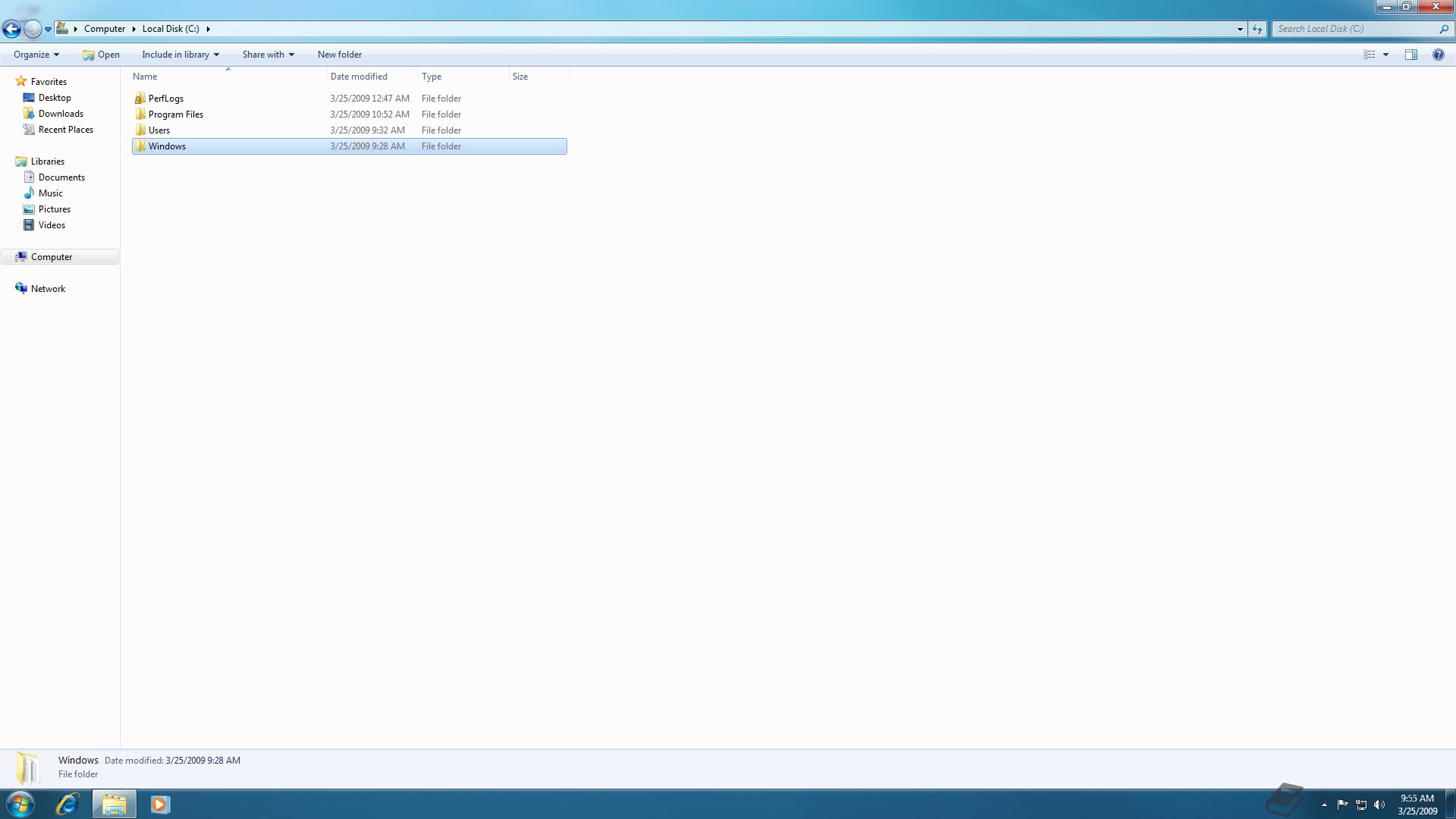
Task: Click the Local Disk (C:) breadcrumb
Action: pos(171,29)
